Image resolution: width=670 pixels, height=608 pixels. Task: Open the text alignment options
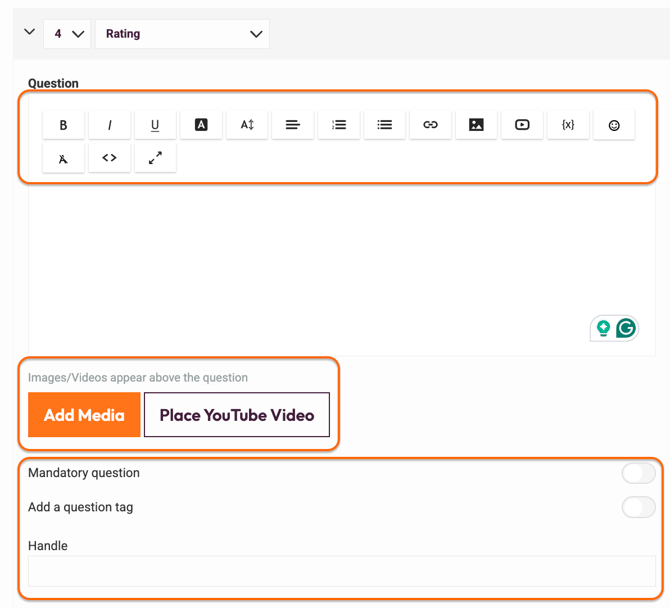coord(293,125)
